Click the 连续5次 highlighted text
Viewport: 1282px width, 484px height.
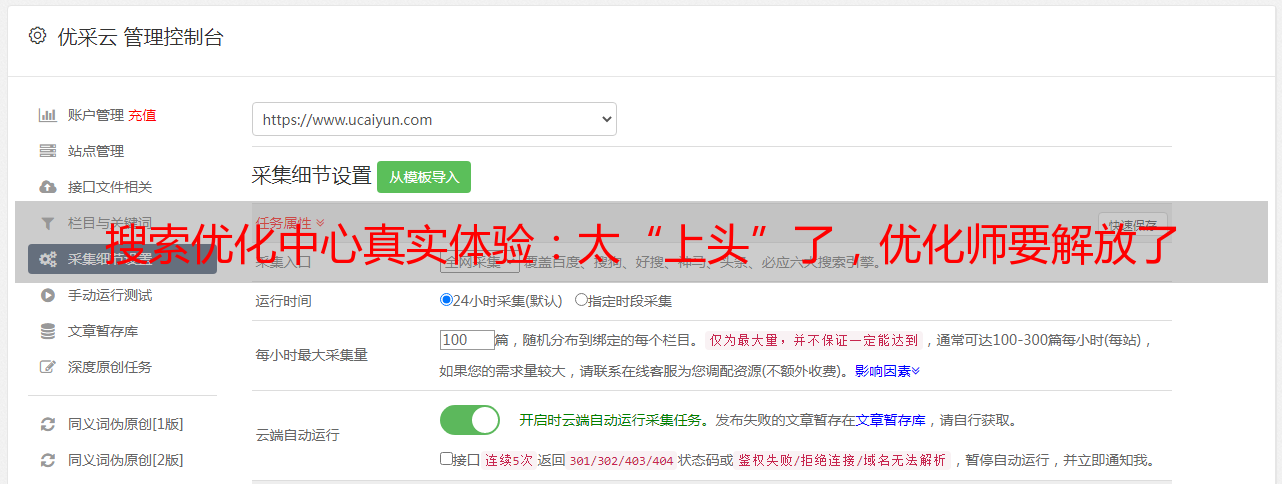click(x=509, y=461)
